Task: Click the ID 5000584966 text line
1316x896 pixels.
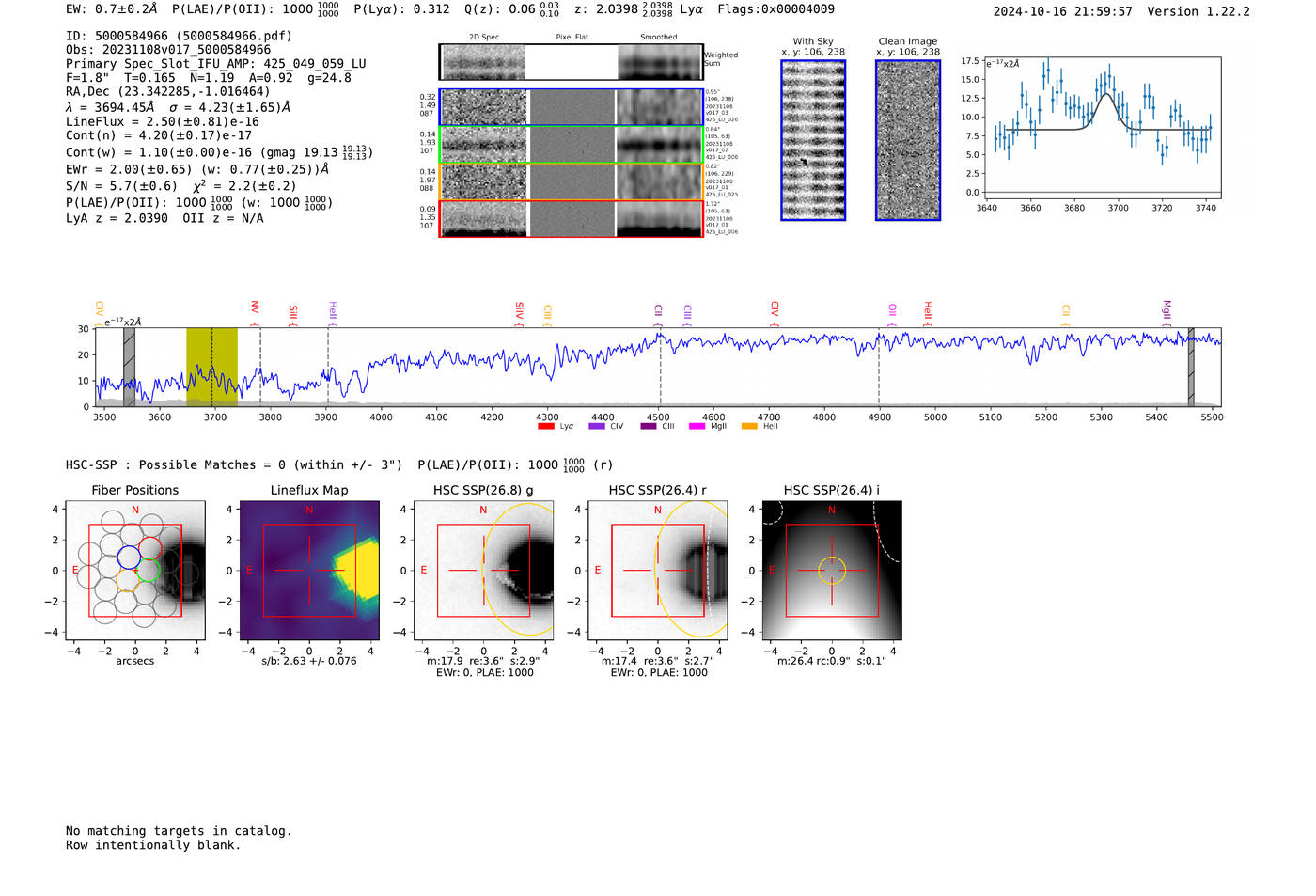Action: pyautogui.click(x=179, y=36)
